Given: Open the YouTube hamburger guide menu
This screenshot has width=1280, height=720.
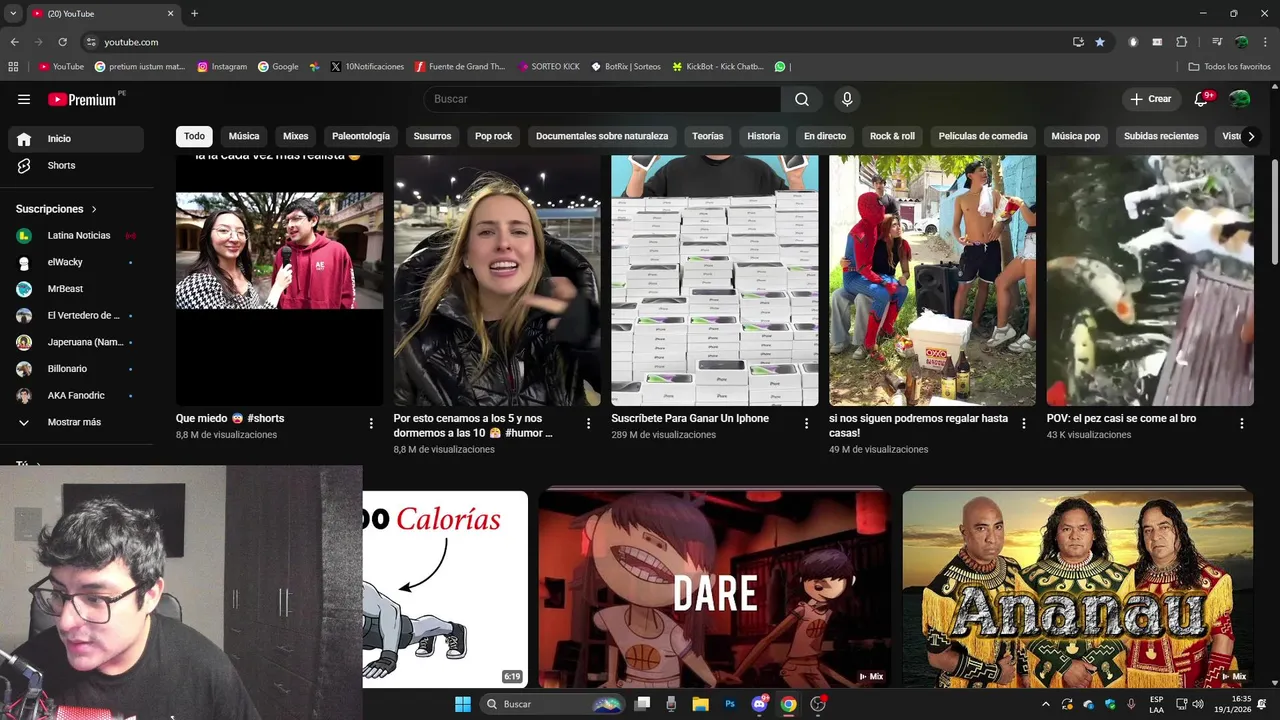Looking at the screenshot, I should tap(24, 99).
